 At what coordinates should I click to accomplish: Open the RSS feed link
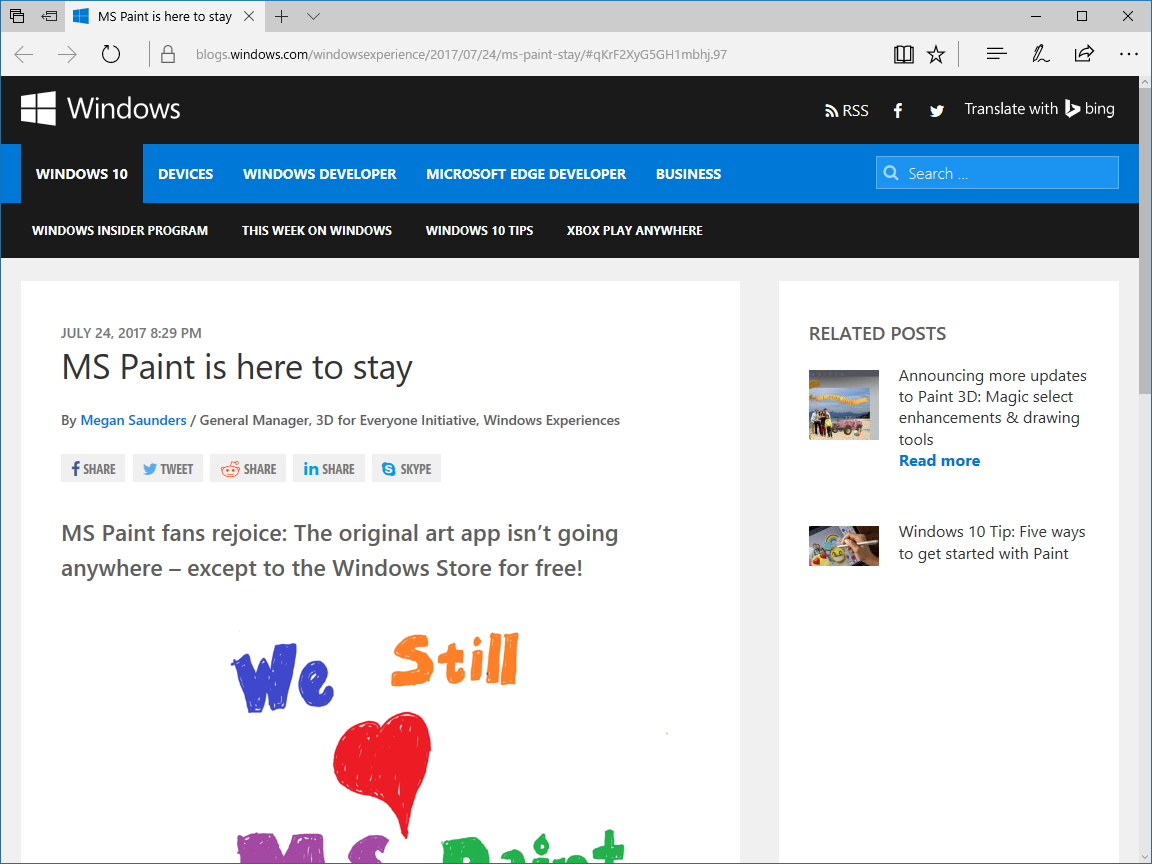[x=846, y=110]
